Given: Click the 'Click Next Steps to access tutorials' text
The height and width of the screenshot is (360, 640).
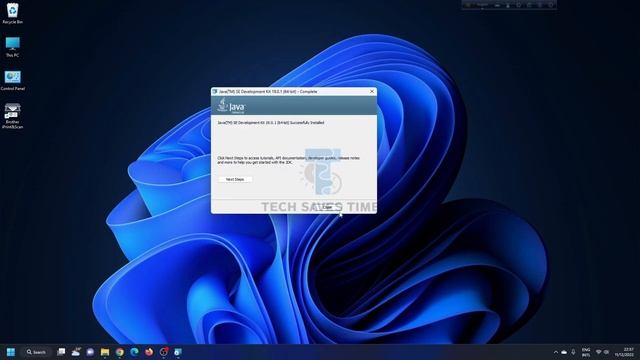Looking at the screenshot, I should click(289, 160).
